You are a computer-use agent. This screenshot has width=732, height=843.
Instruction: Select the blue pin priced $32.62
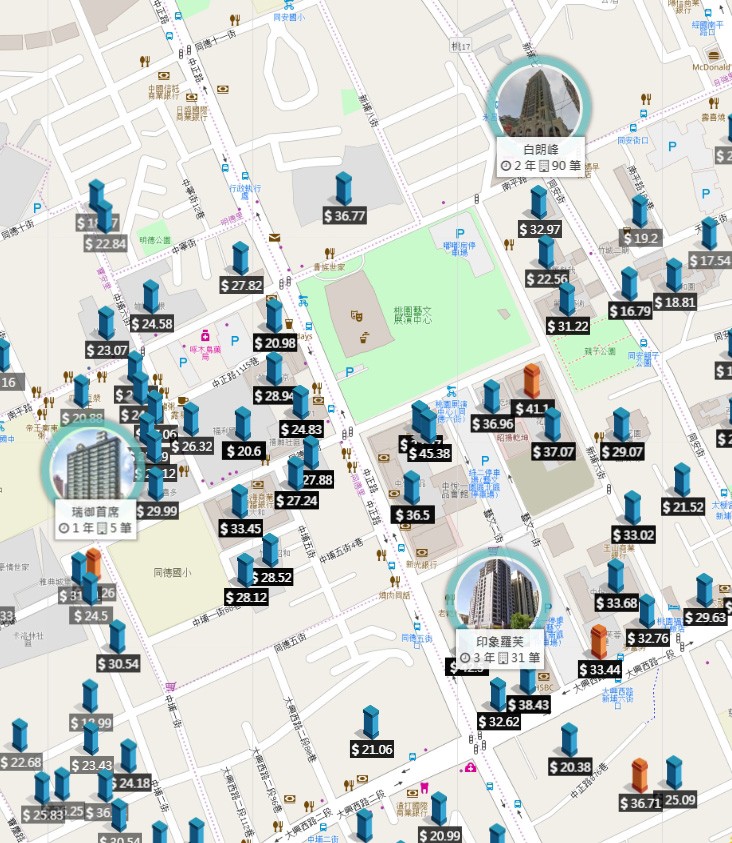[498, 695]
